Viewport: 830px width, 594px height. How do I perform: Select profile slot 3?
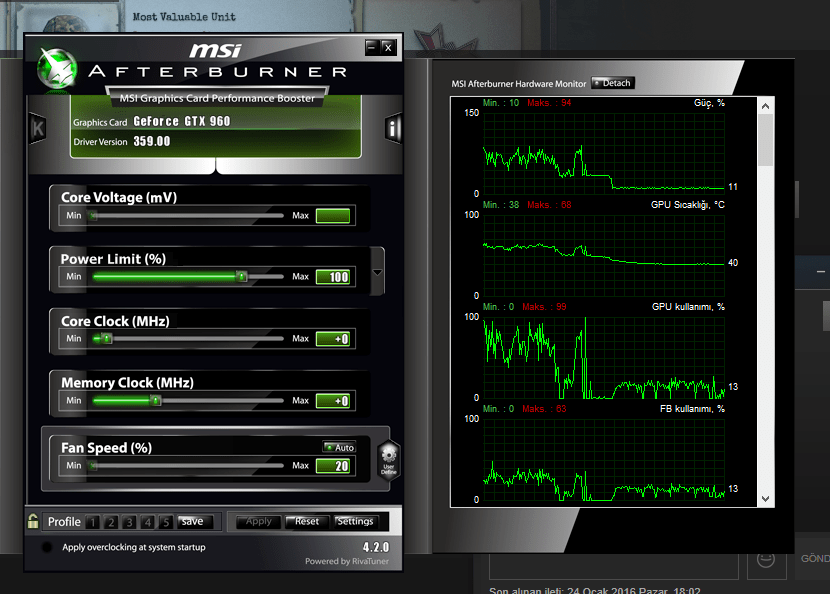pos(129,522)
